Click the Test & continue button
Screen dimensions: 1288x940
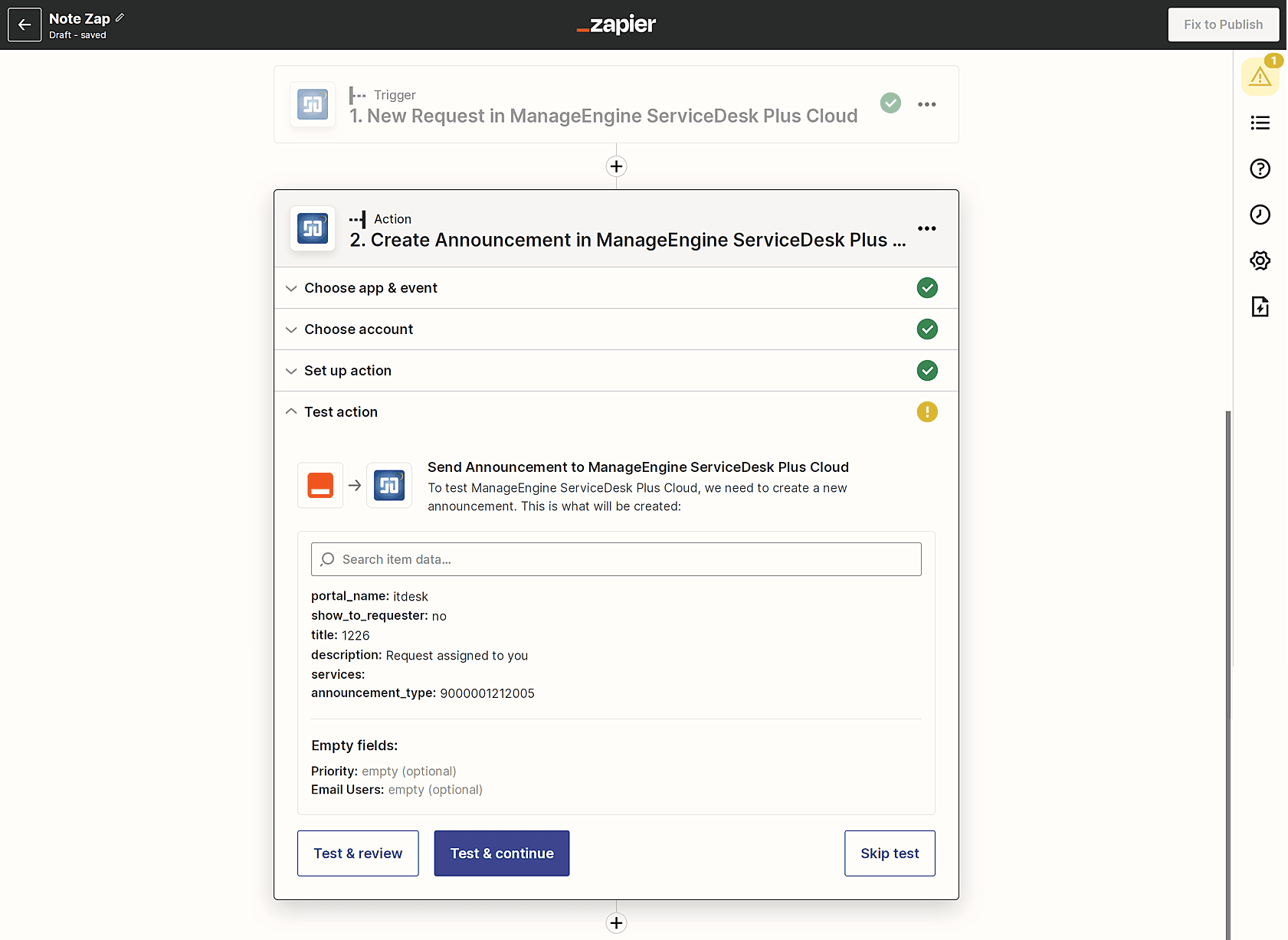coord(502,853)
